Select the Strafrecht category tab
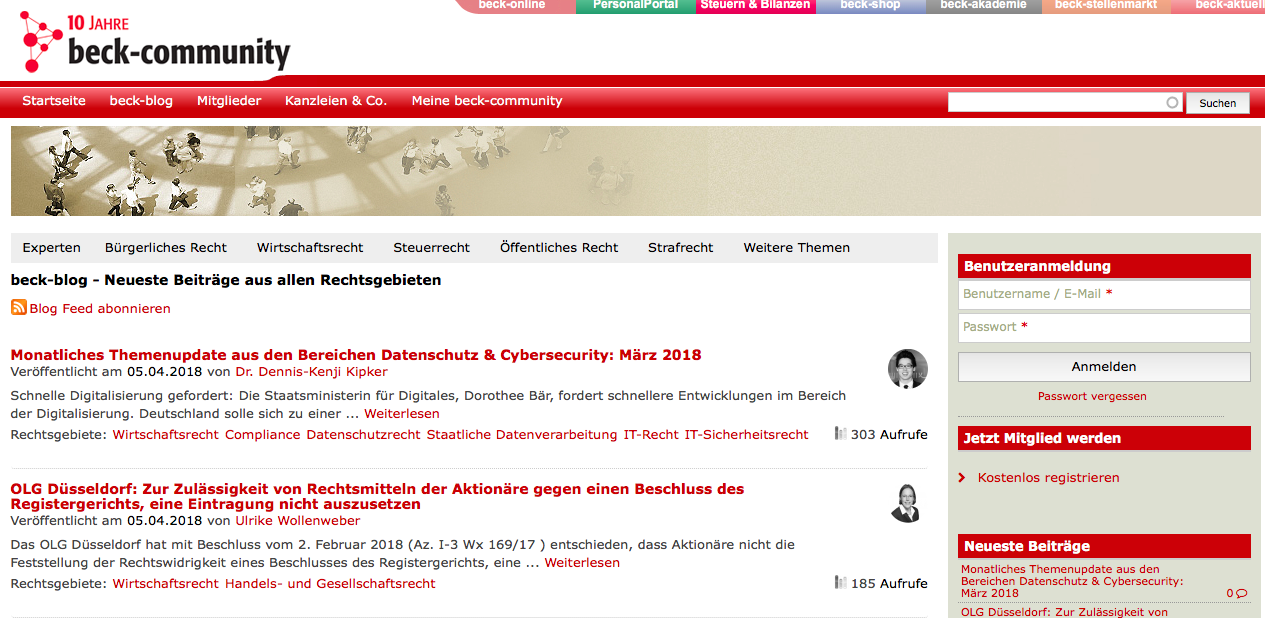The width and height of the screenshot is (1265, 618). (x=681, y=248)
